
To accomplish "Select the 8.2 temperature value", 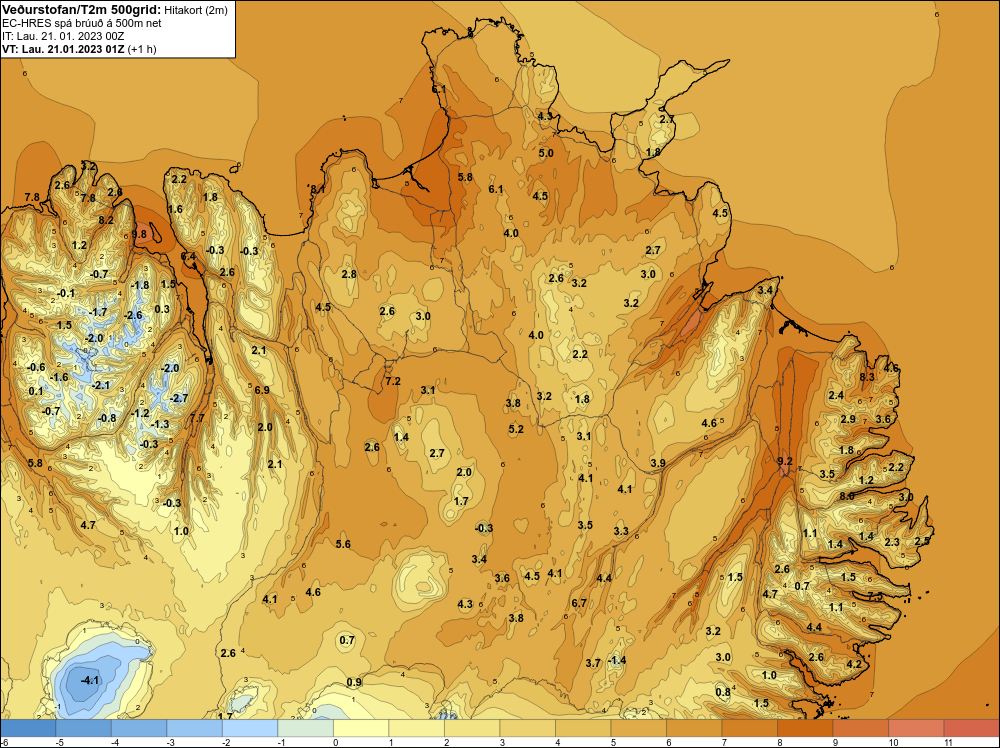I will coord(106,220).
